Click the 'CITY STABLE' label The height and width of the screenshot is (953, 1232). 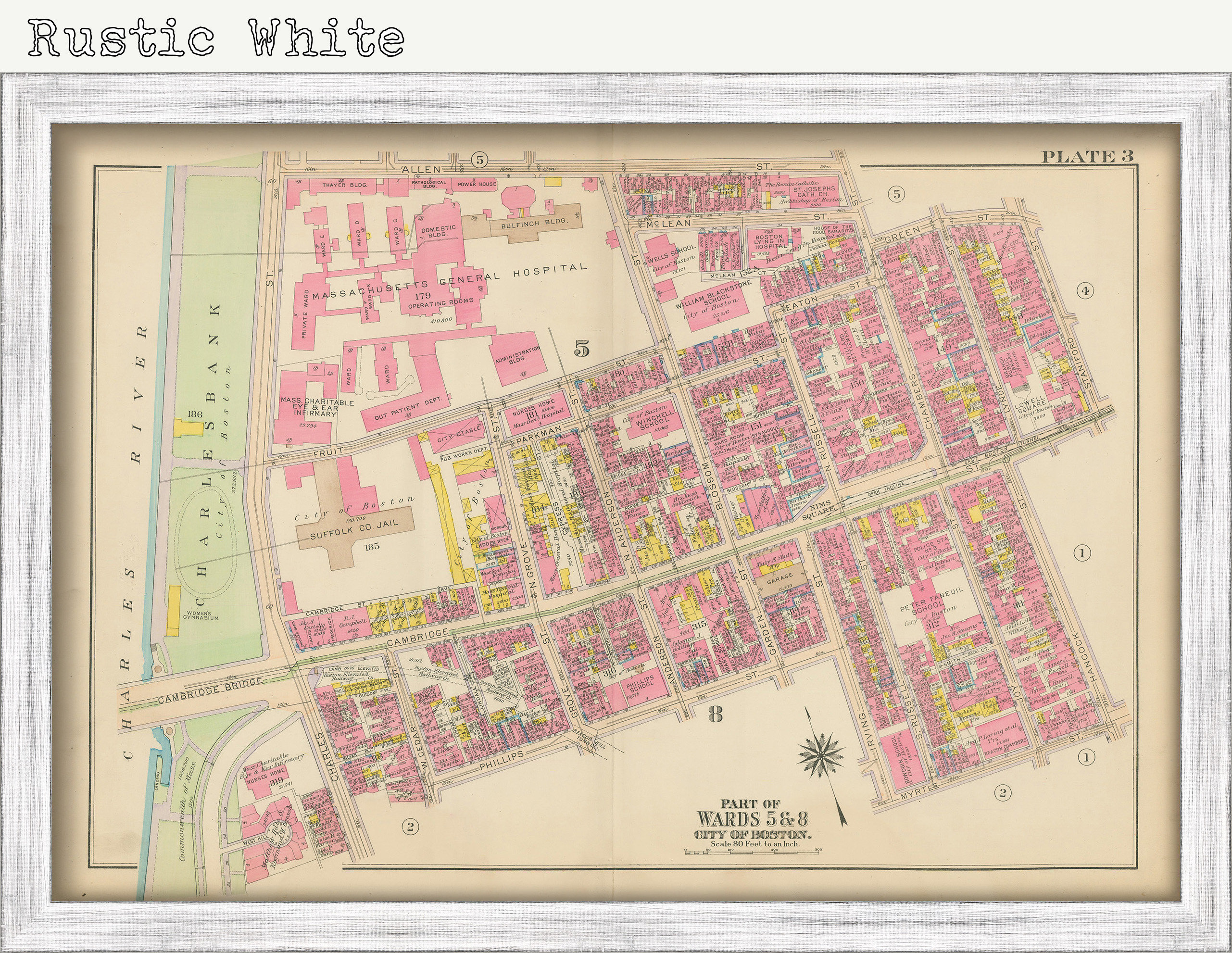(458, 434)
